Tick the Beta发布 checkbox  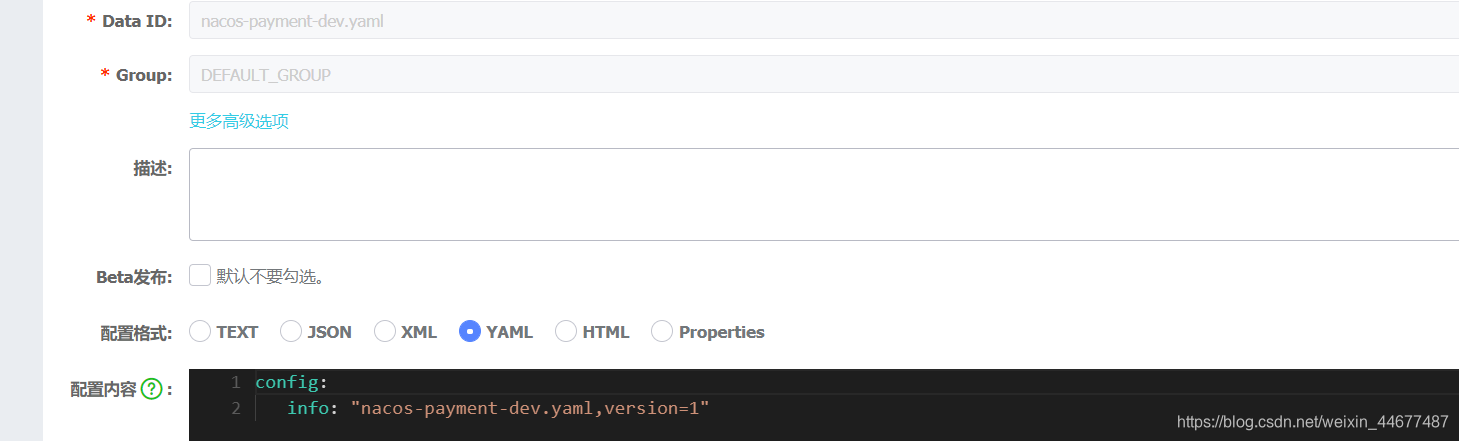[x=200, y=275]
